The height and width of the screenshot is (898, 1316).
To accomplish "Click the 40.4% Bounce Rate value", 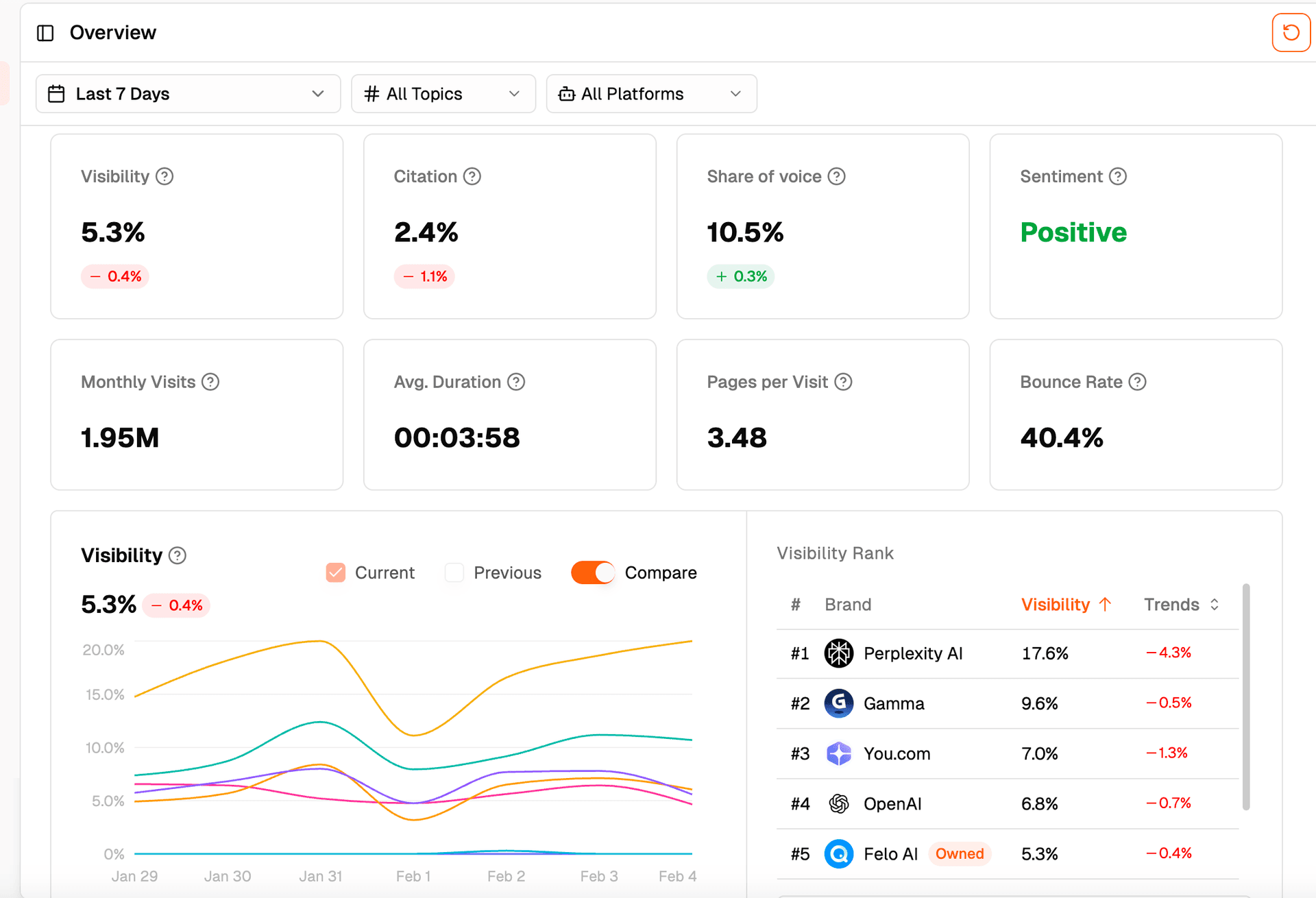I will coord(1062,437).
